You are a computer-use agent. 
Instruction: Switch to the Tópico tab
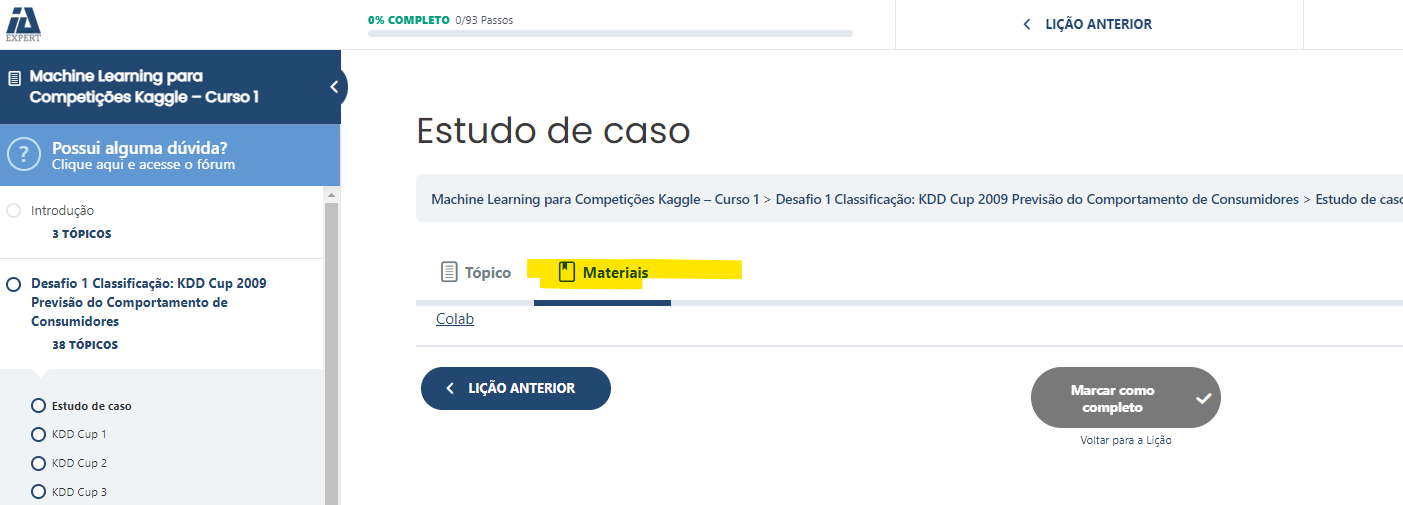pos(476,272)
